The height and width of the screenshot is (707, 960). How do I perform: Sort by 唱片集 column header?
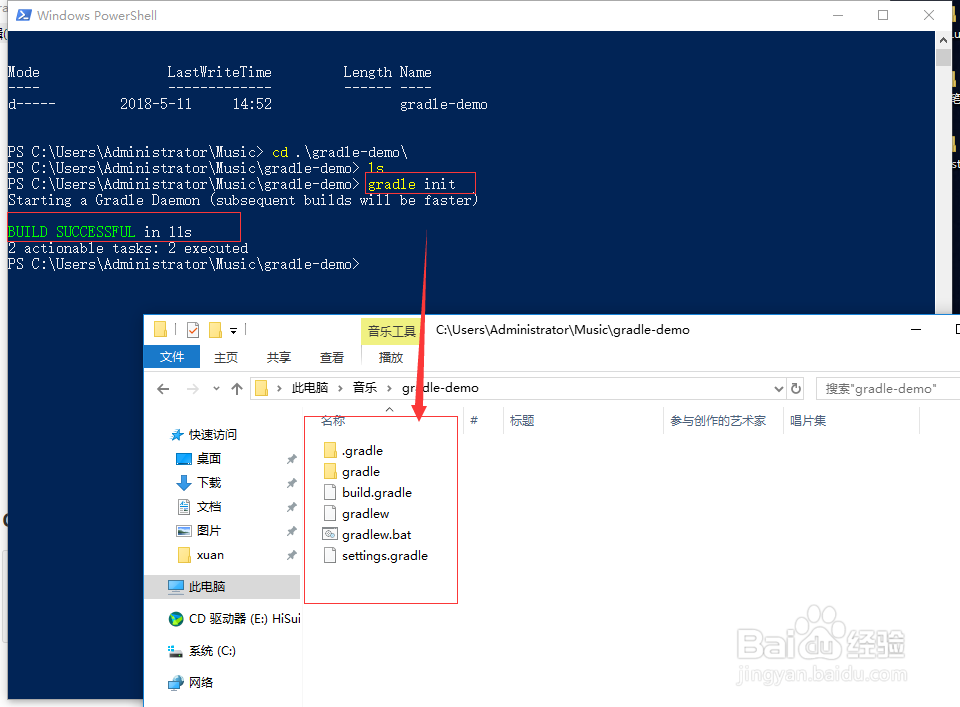coord(808,421)
